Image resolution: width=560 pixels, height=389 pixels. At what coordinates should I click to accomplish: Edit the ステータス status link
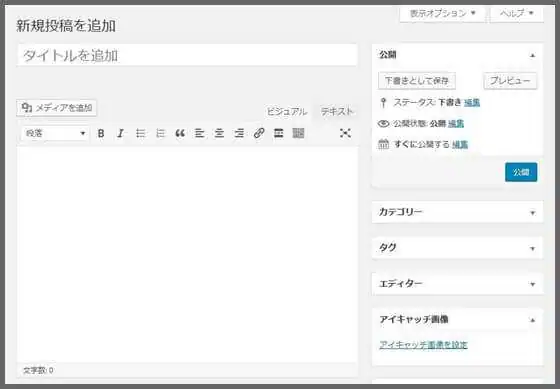[472, 103]
